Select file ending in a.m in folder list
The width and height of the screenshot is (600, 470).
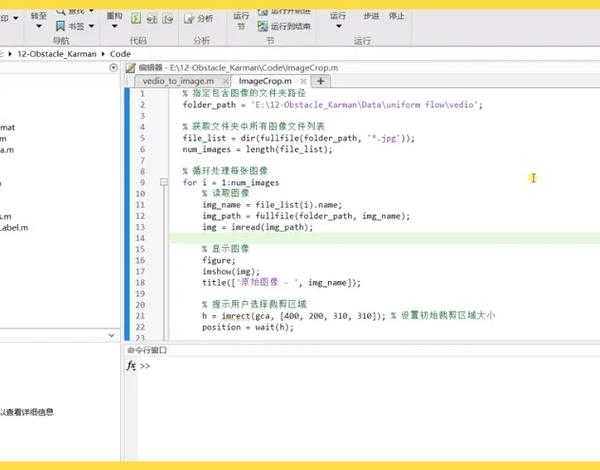[7, 150]
